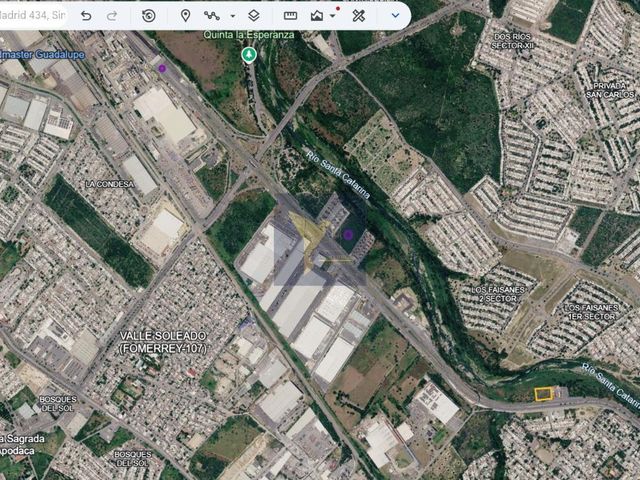This screenshot has width=640, height=480.
Task: Open path tool options dropdown arrow
Action: (233, 16)
